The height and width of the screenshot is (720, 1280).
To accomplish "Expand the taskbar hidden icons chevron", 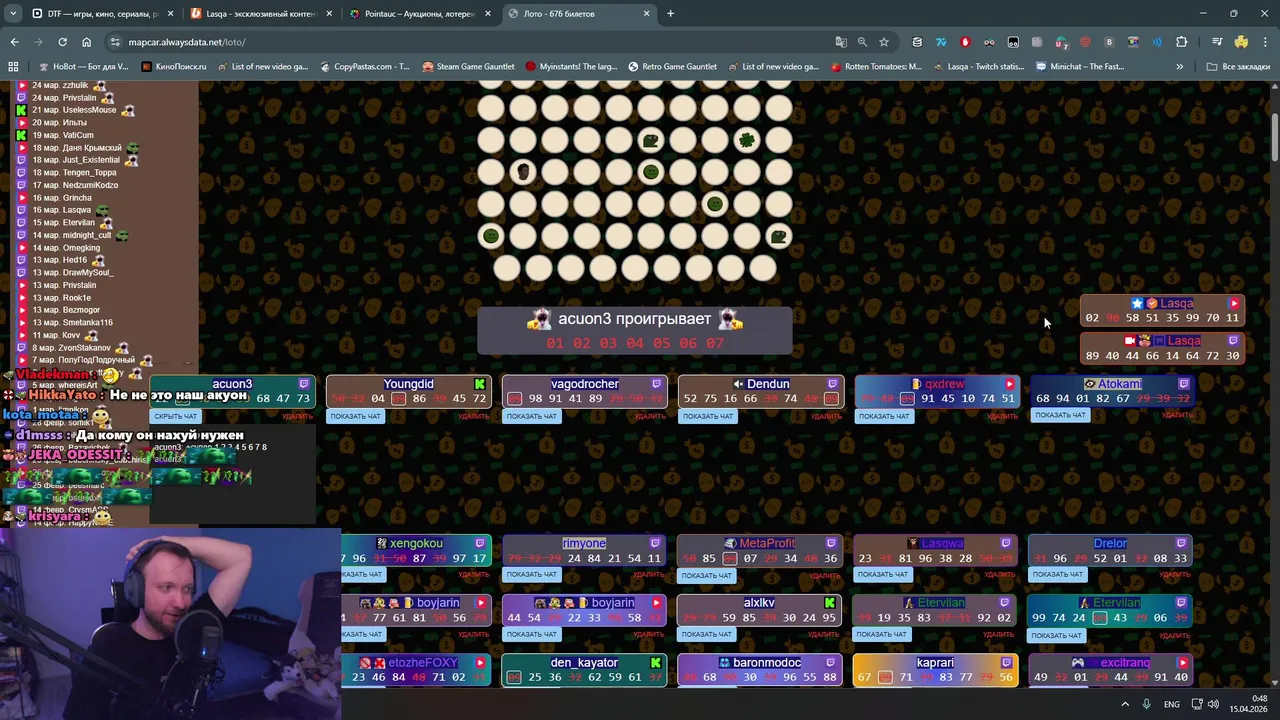I will [x=1124, y=704].
